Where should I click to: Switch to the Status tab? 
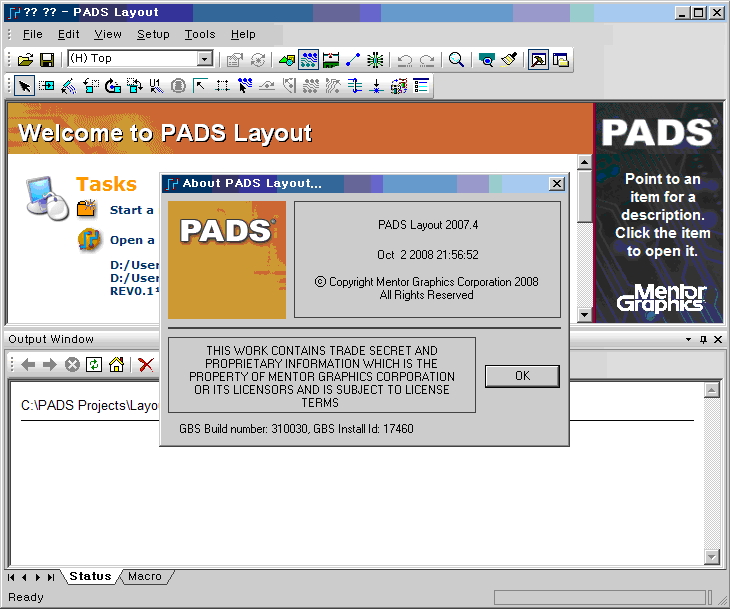pos(90,576)
